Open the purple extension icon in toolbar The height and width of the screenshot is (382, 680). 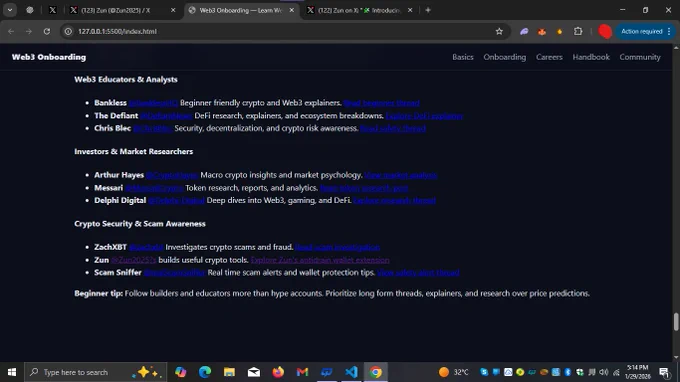click(524, 31)
